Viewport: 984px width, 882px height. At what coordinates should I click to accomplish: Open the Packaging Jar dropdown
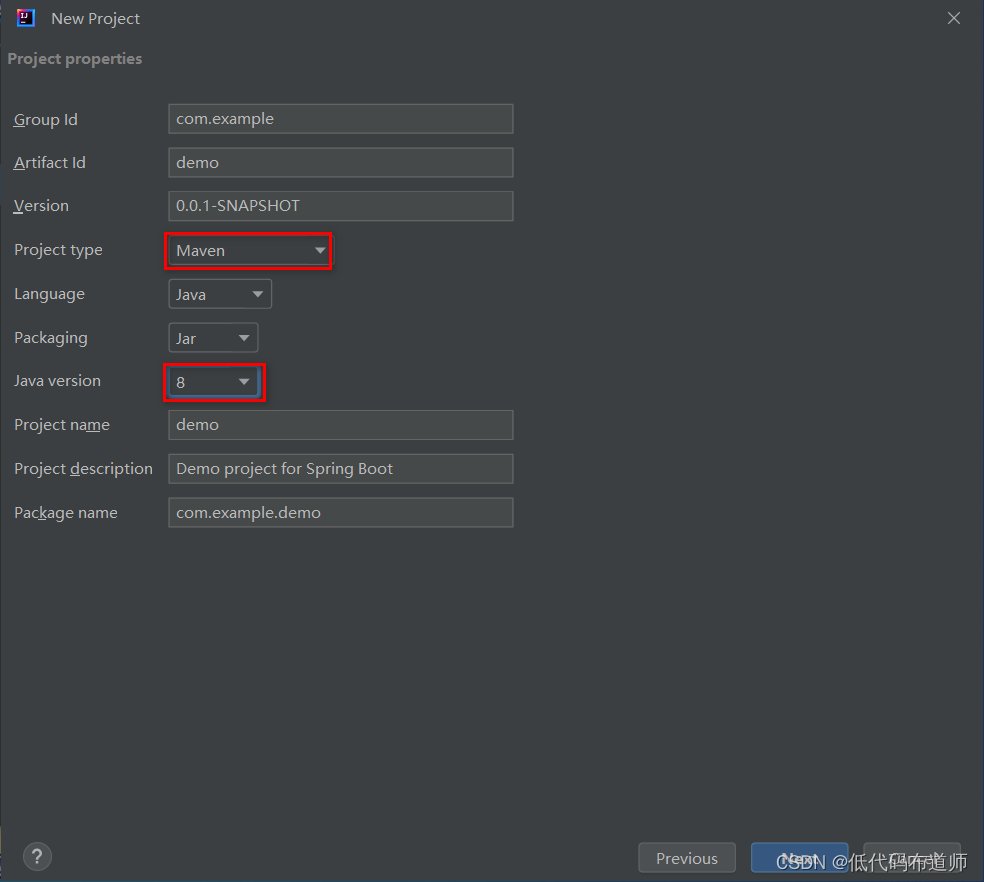(213, 338)
